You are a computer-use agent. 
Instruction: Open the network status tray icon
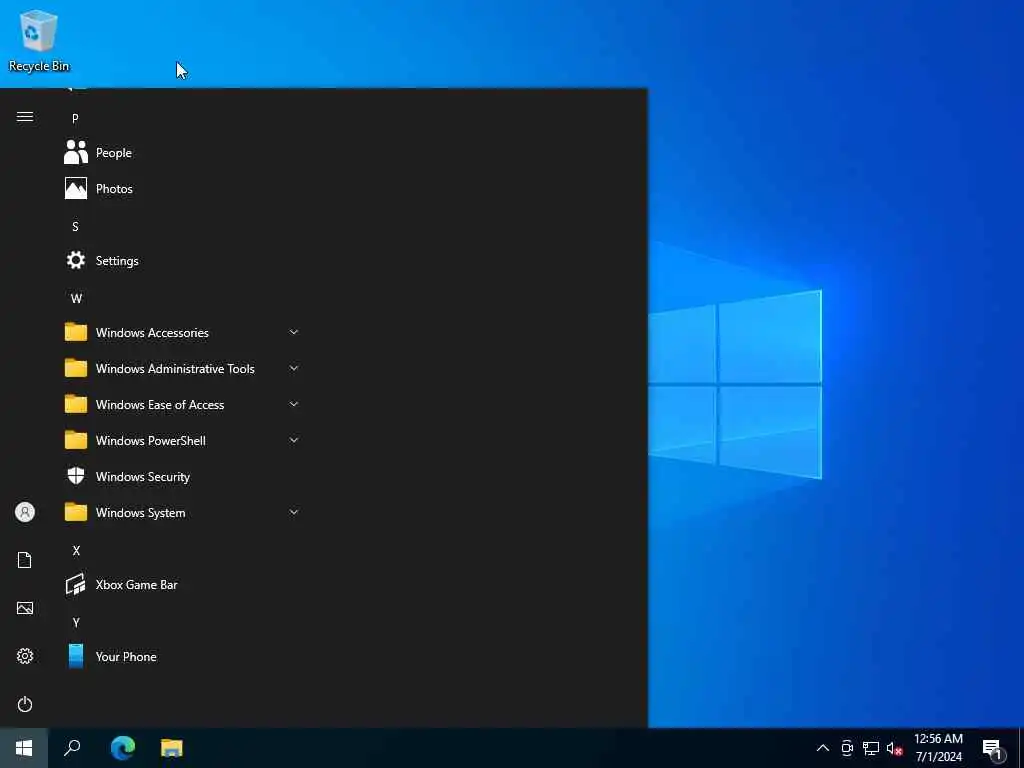[871, 748]
